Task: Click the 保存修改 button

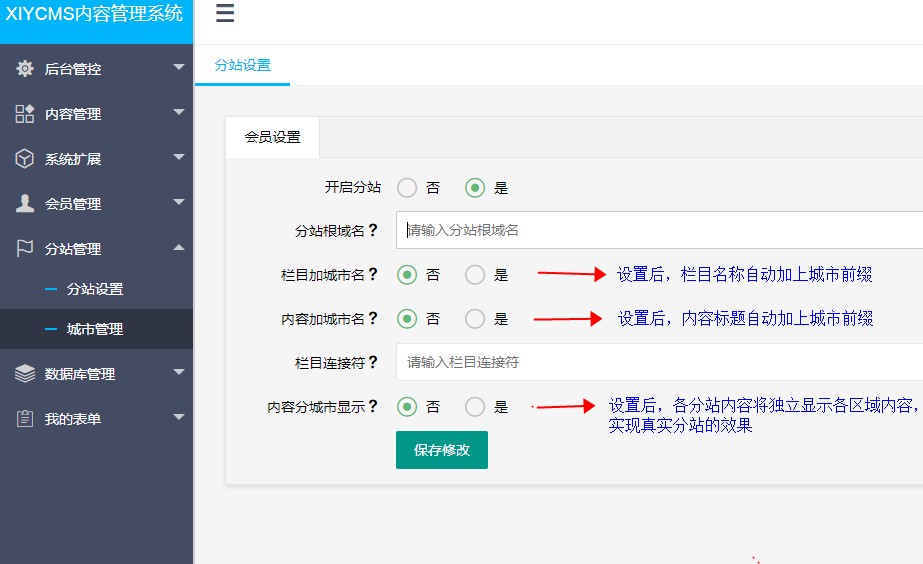Action: click(x=441, y=450)
